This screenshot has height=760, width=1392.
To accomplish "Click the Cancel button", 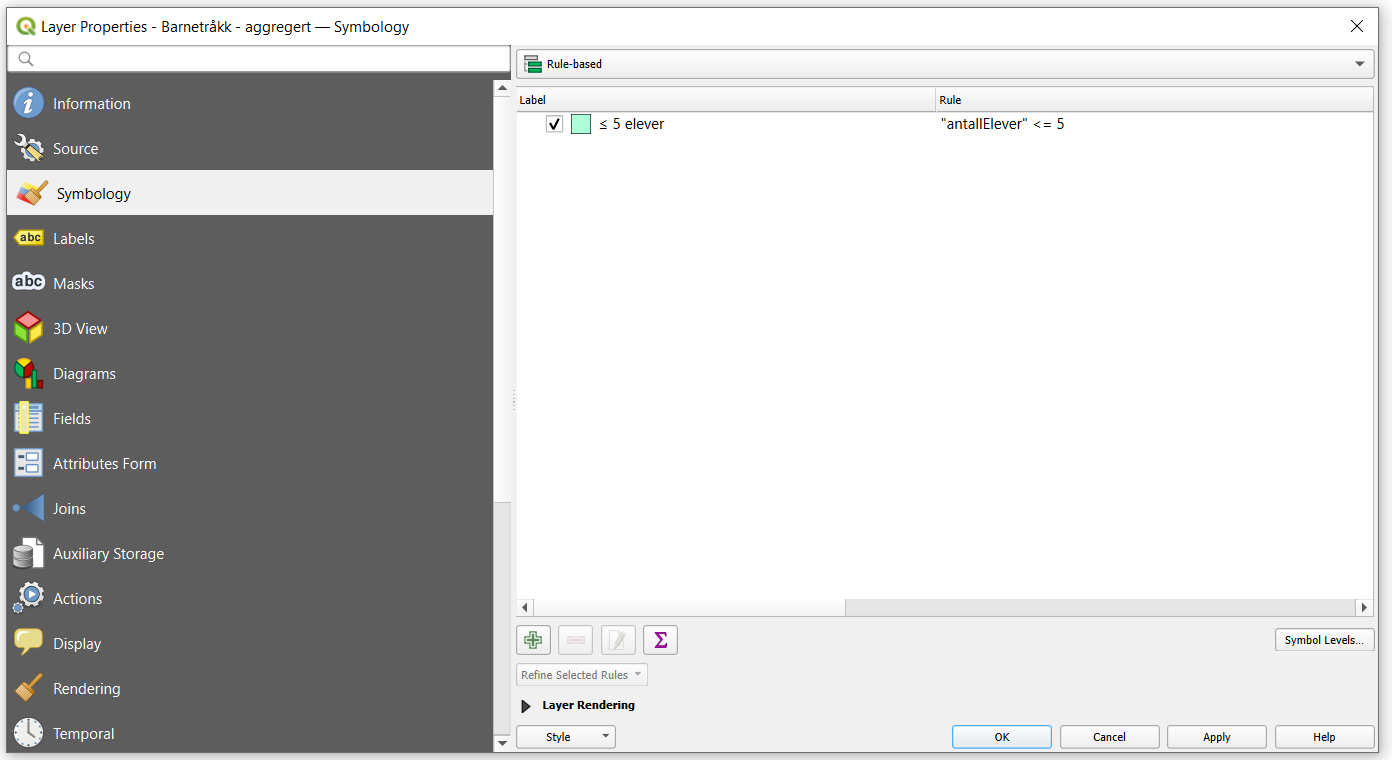I will click(1109, 737).
